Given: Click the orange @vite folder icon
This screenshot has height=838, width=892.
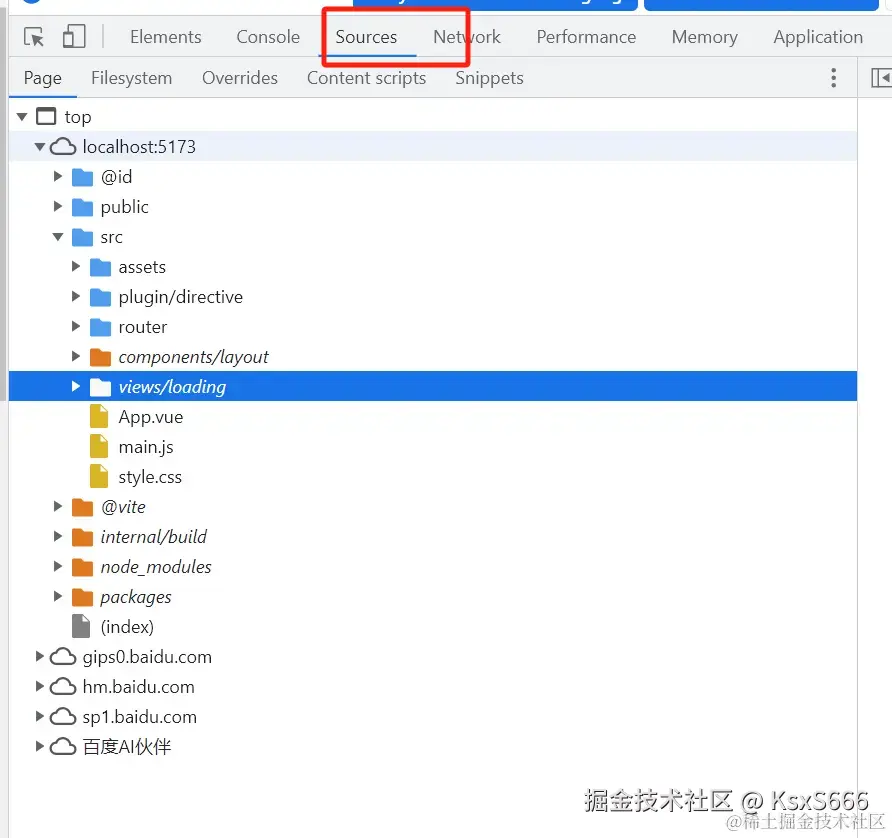Looking at the screenshot, I should tap(82, 507).
